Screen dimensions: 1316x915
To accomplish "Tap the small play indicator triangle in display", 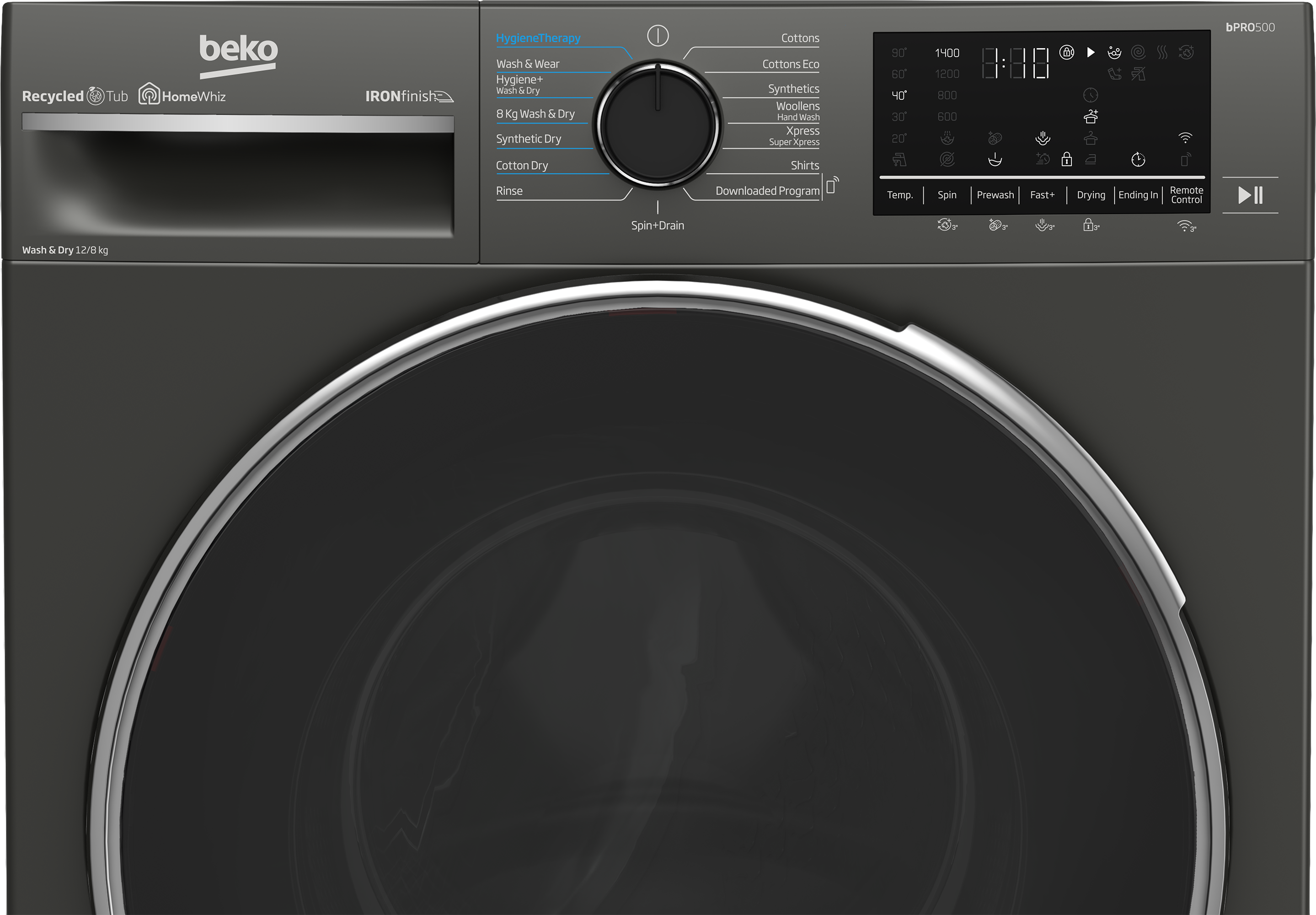I will pyautogui.click(x=1091, y=52).
